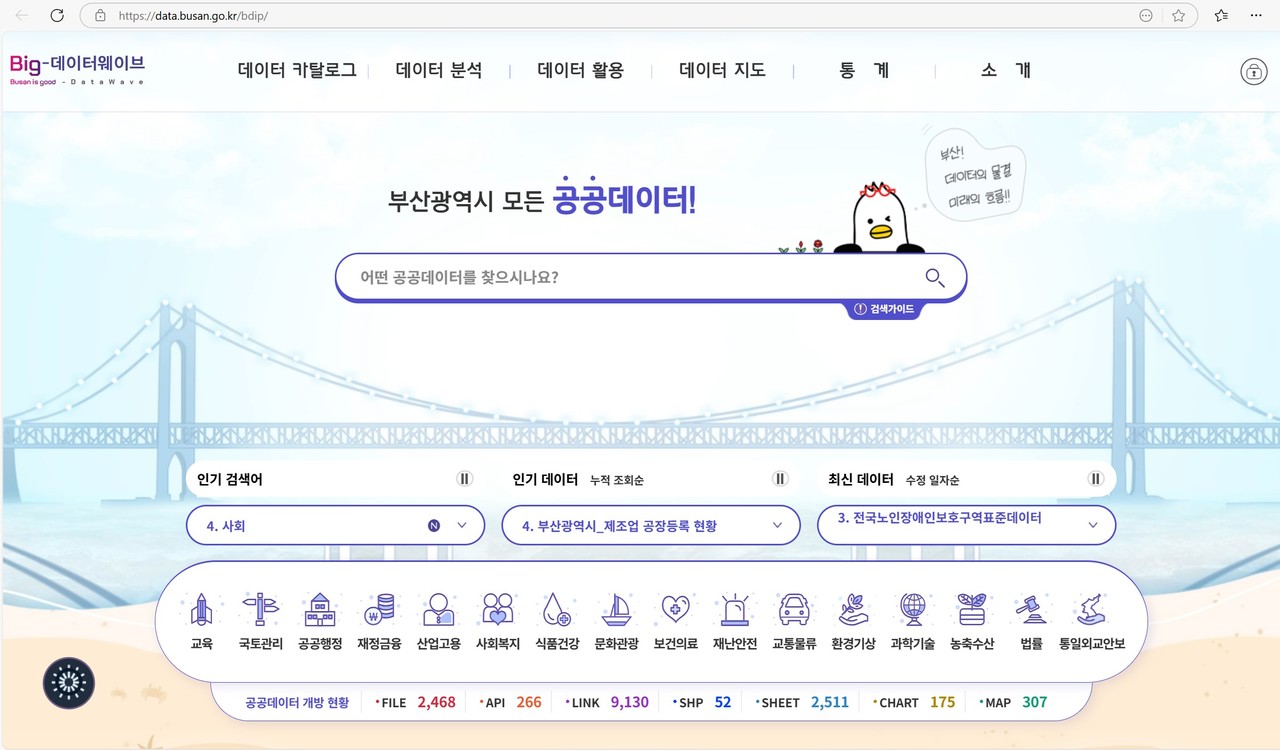Expand the 전국노인장애인보호구역표준데이터 dropdown
The height and width of the screenshot is (750, 1280).
(x=1093, y=524)
